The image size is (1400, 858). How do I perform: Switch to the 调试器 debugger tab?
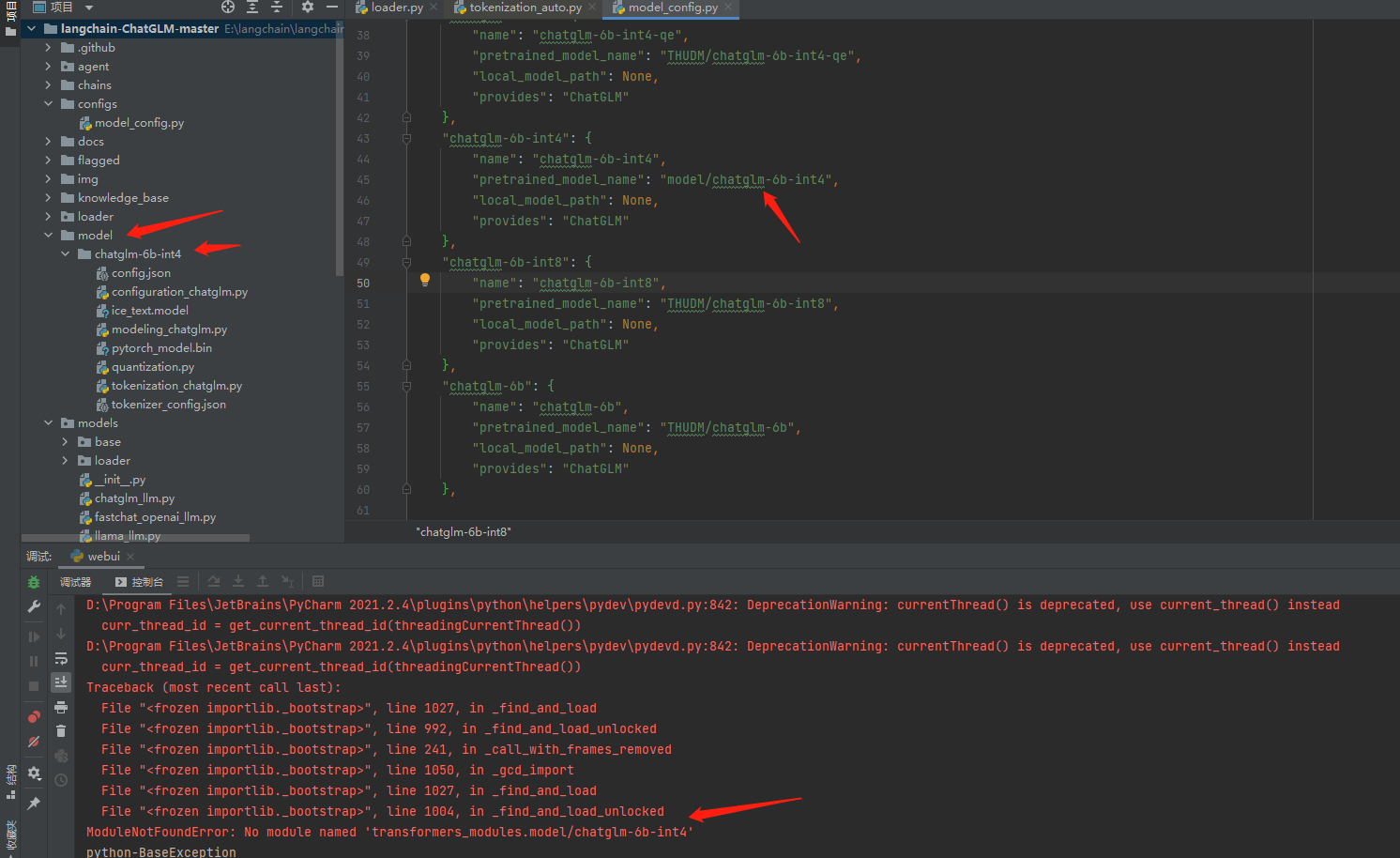click(x=76, y=582)
